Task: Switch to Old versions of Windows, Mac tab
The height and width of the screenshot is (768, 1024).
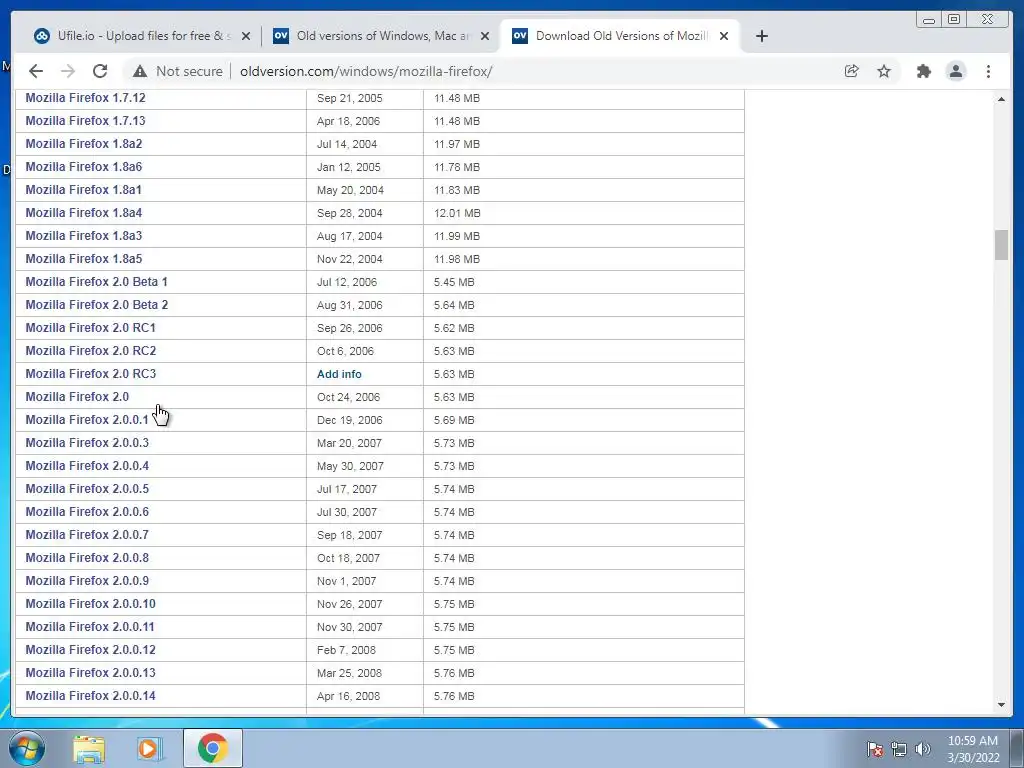Action: (x=381, y=36)
